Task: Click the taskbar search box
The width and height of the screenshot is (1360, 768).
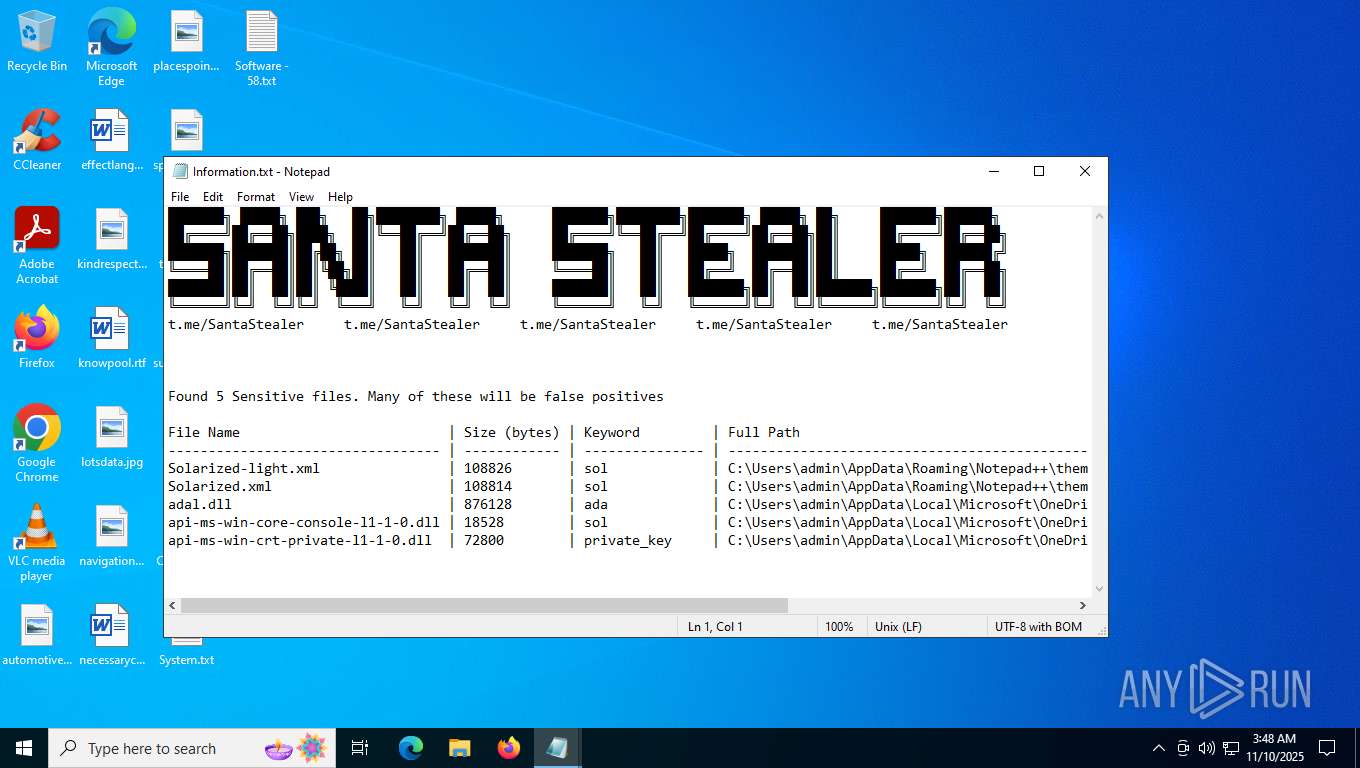Action: 193,748
